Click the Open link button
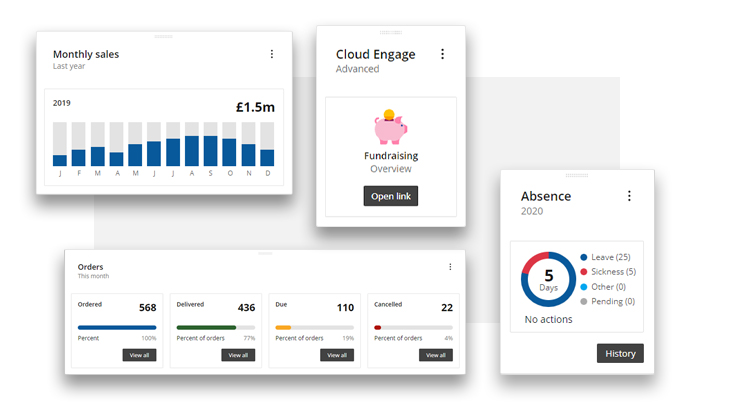 [390, 196]
